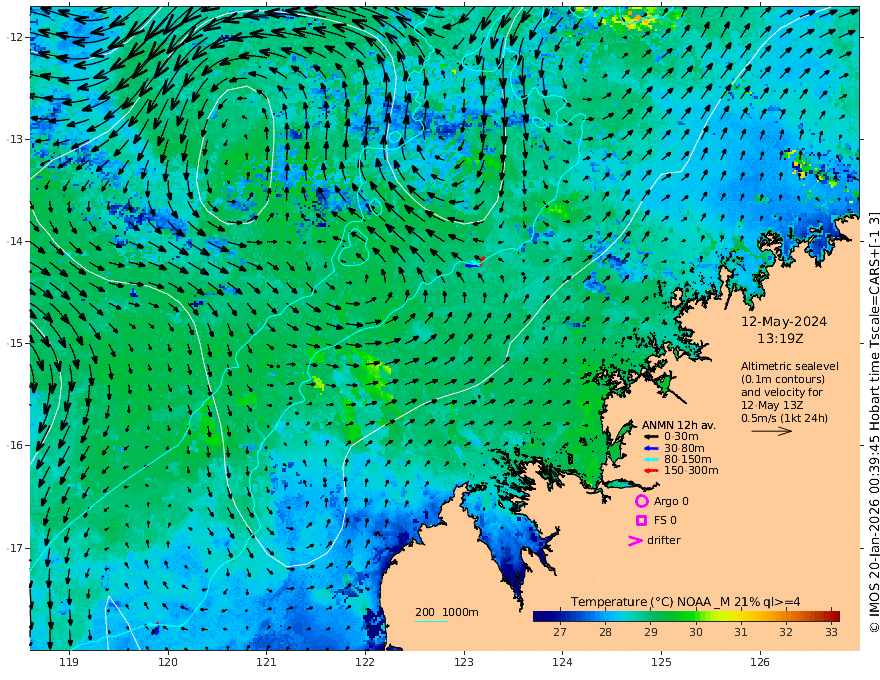Image resolution: width=880 pixels, height=680 pixels.
Task: Click the '80-150m' legend label
Action: (688, 460)
